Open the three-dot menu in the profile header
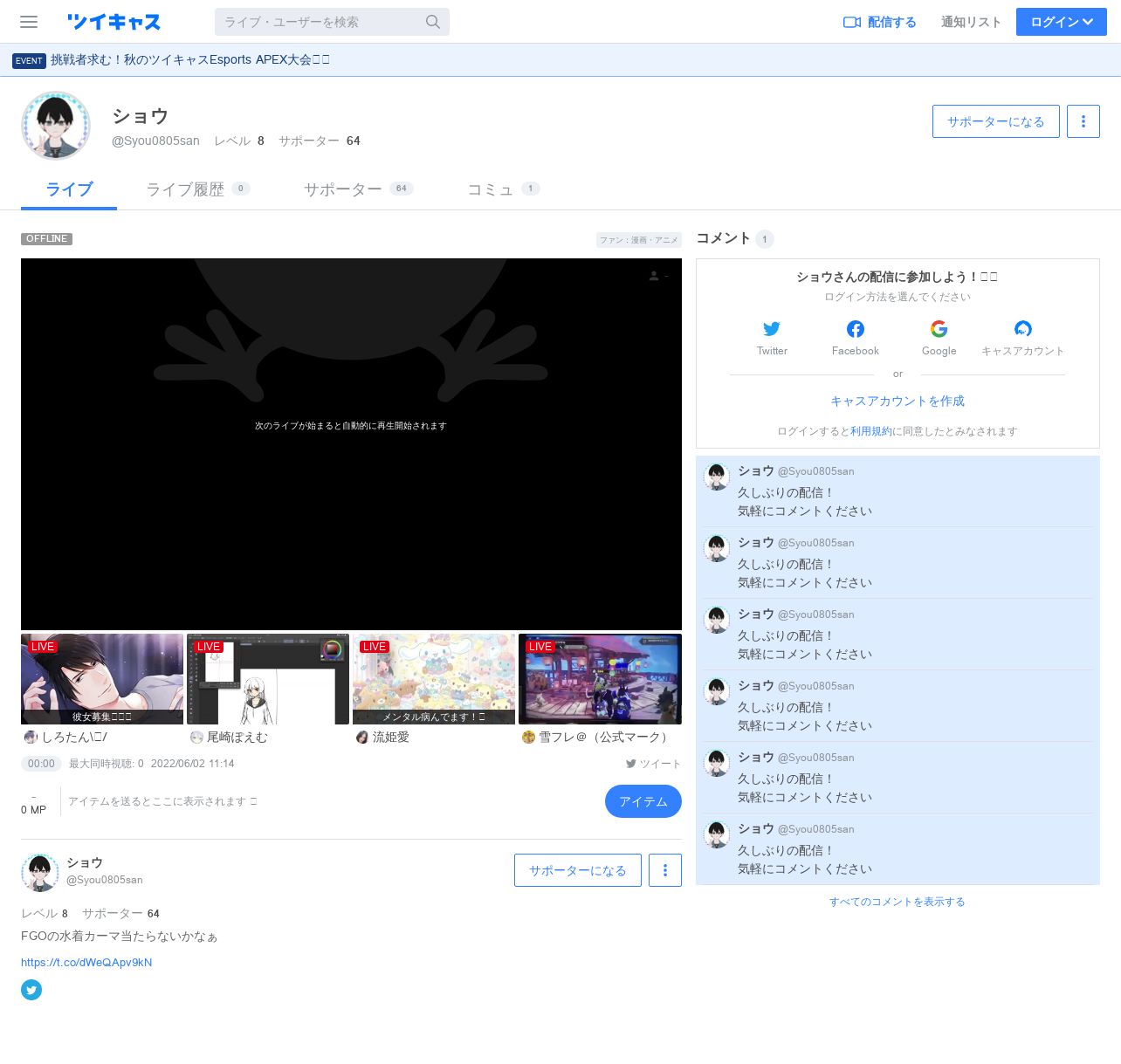 [1083, 121]
